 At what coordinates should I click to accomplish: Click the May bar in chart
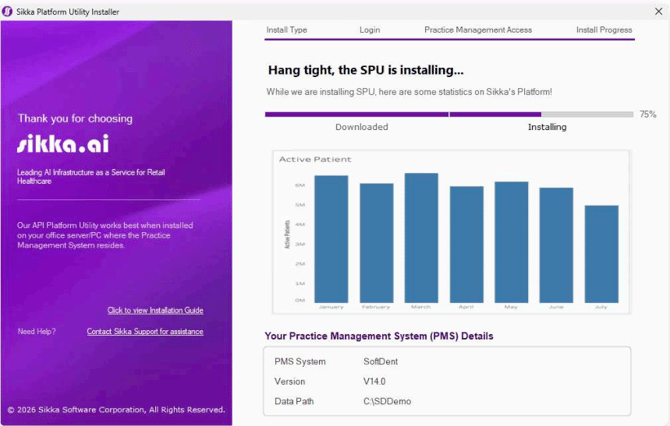511,241
